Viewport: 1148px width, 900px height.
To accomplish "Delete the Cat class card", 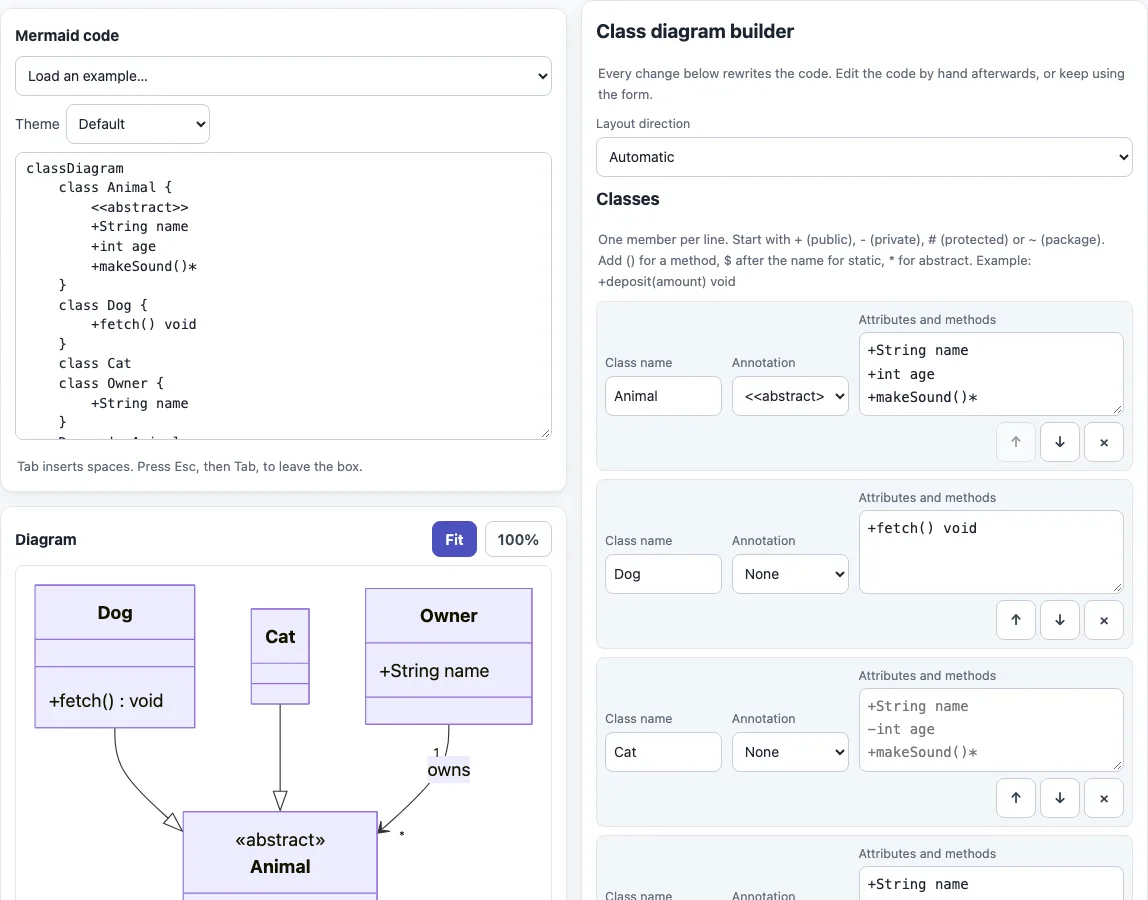I will point(1103,797).
